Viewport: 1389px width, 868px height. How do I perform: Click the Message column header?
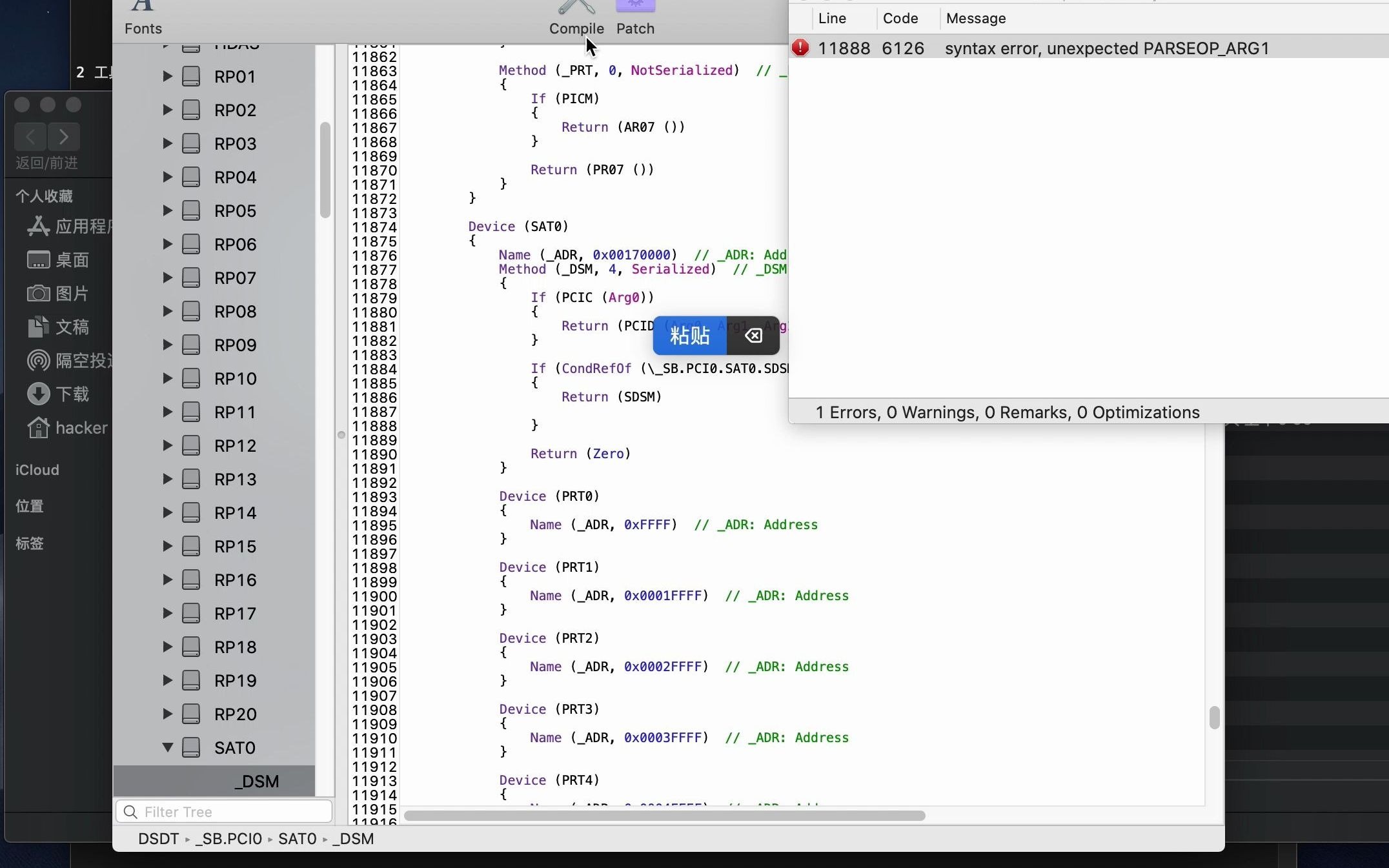click(x=975, y=18)
